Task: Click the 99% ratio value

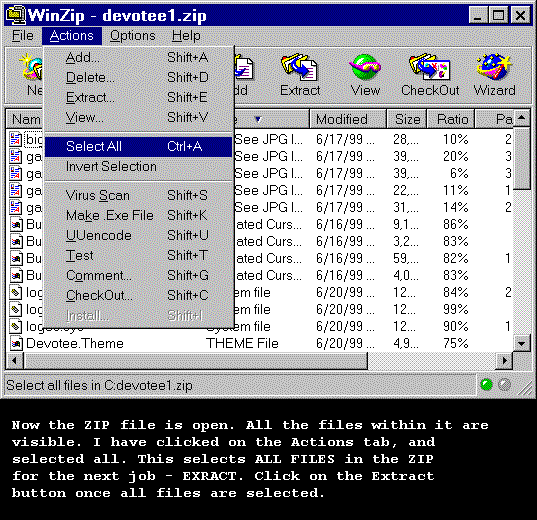Action: click(x=455, y=309)
